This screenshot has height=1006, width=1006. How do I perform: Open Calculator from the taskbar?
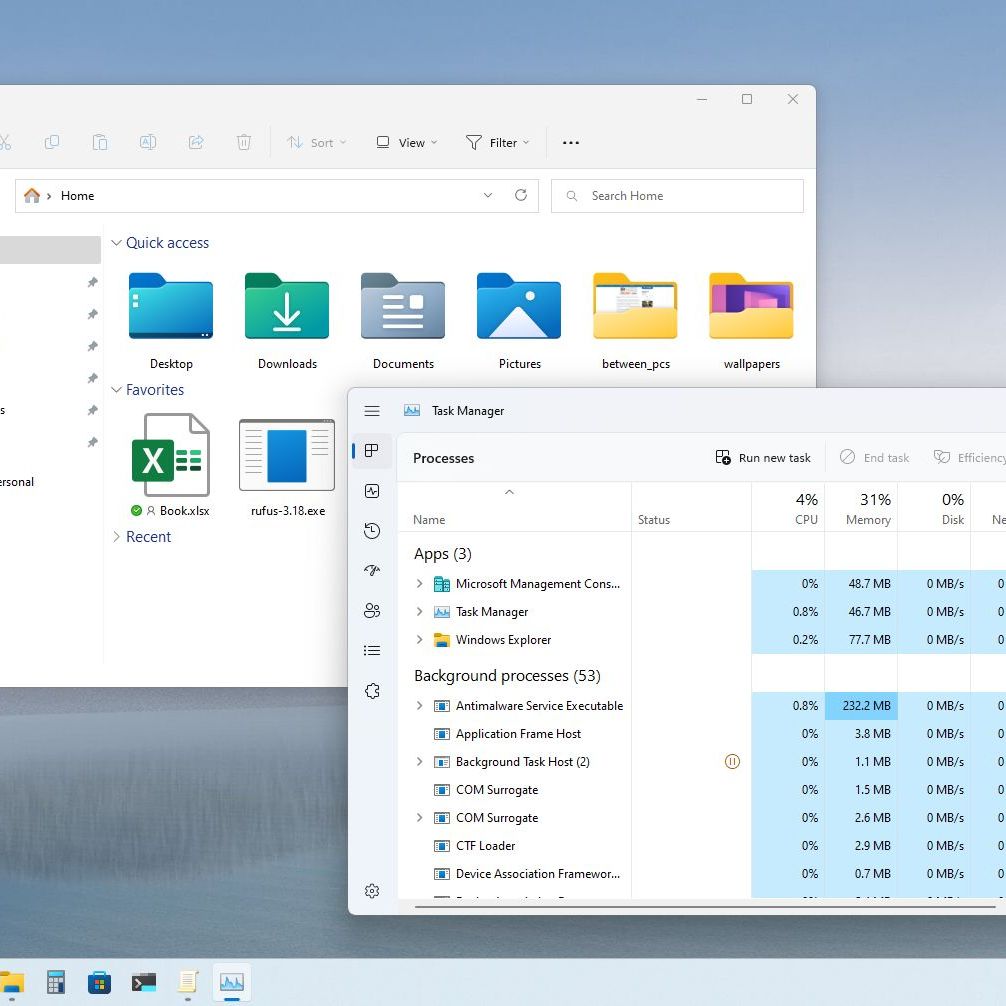(x=56, y=982)
